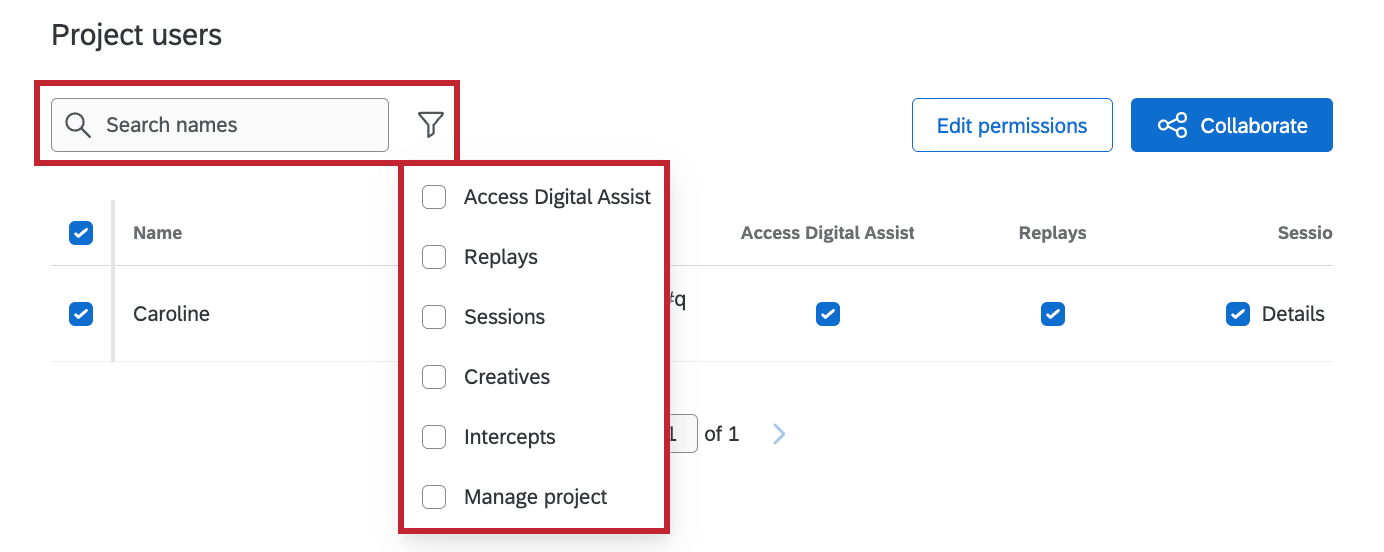Viewport: 1384px width, 552px height.
Task: Toggle the Manage project filter checkbox
Action: click(x=434, y=497)
